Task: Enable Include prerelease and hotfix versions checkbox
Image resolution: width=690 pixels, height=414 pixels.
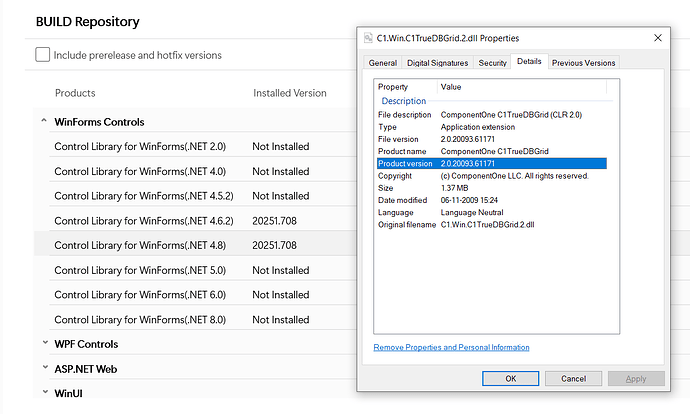Action: click(43, 55)
